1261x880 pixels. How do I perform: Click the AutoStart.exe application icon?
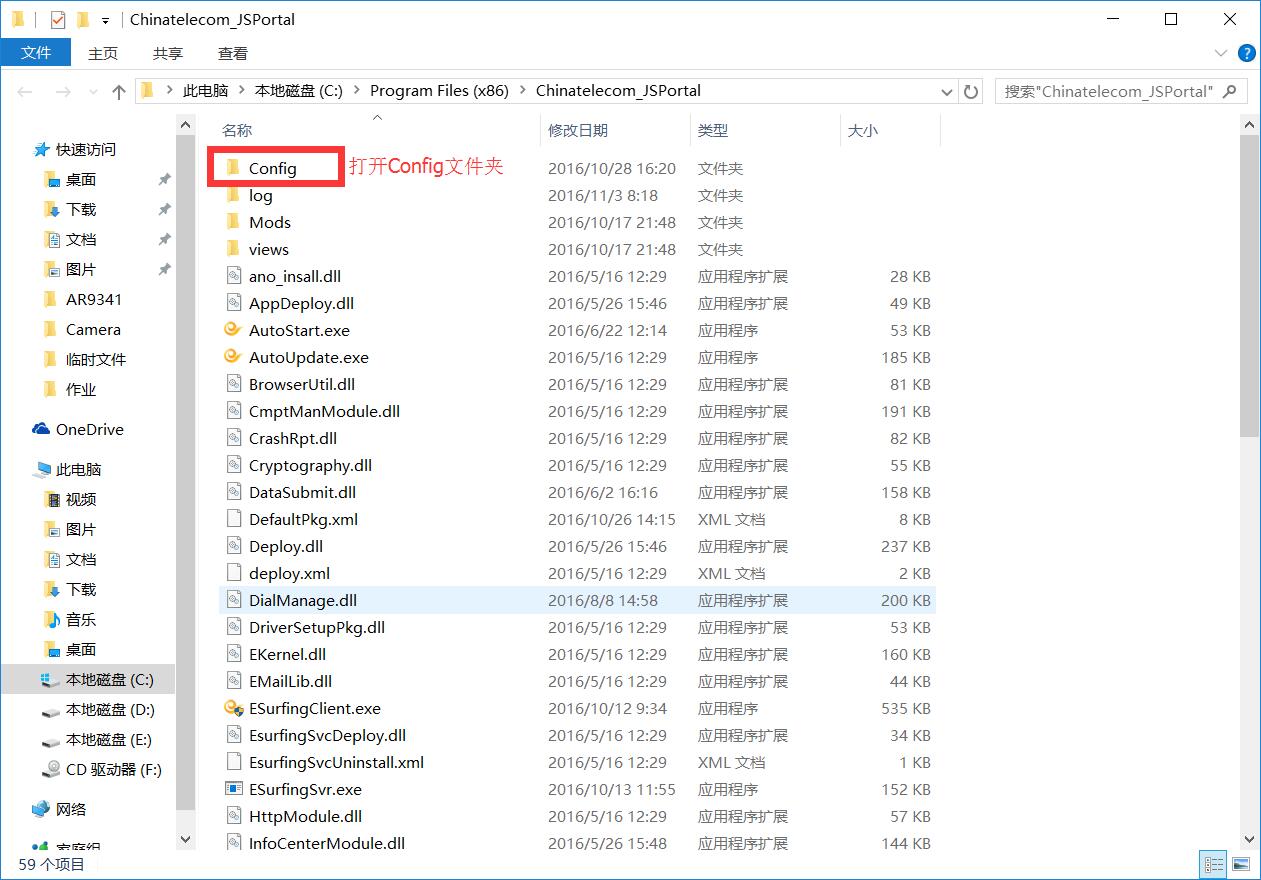[233, 330]
